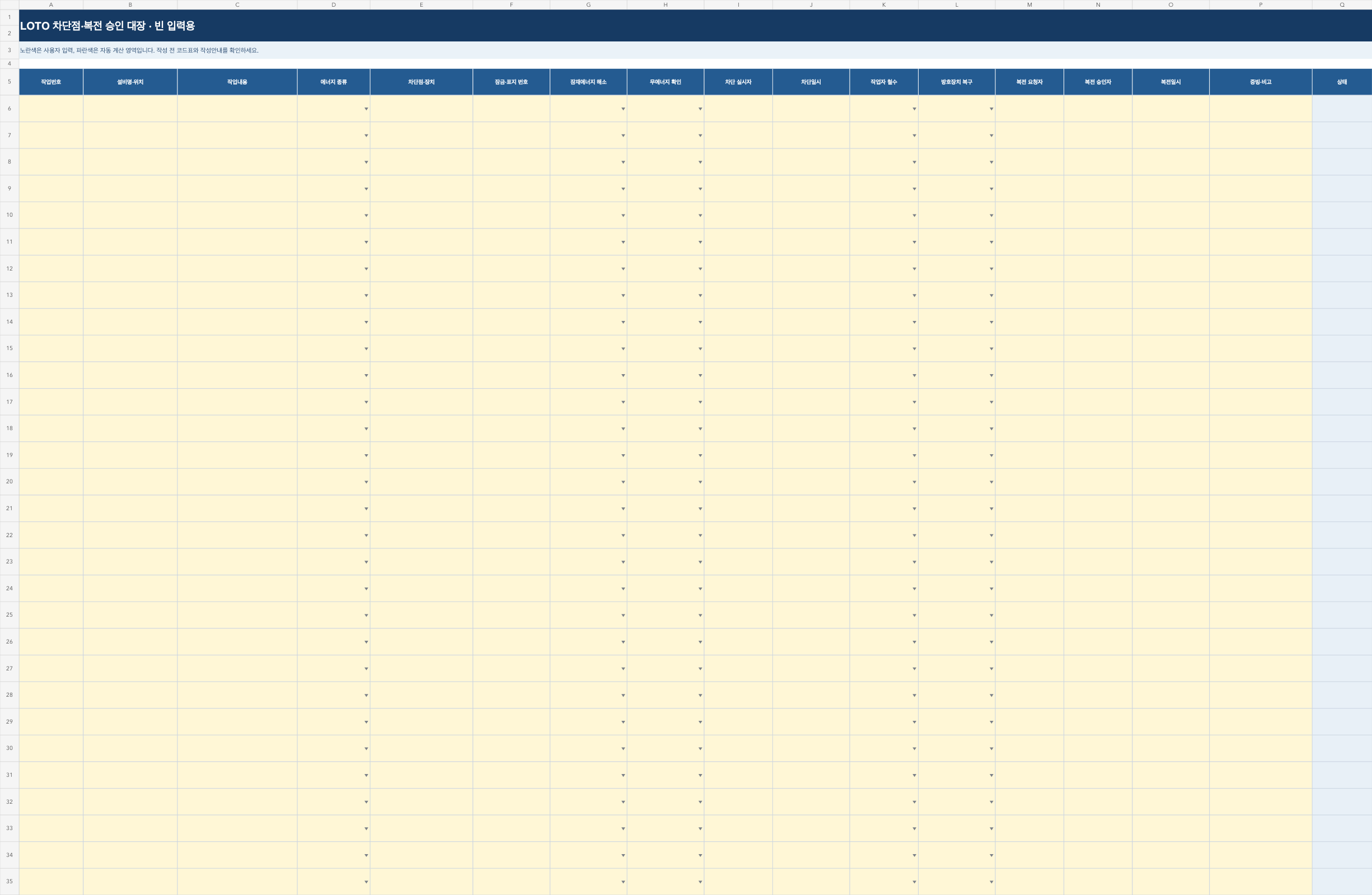Click the 차단일시 header cell
Viewport: 1372px width, 895px height.
point(811,82)
